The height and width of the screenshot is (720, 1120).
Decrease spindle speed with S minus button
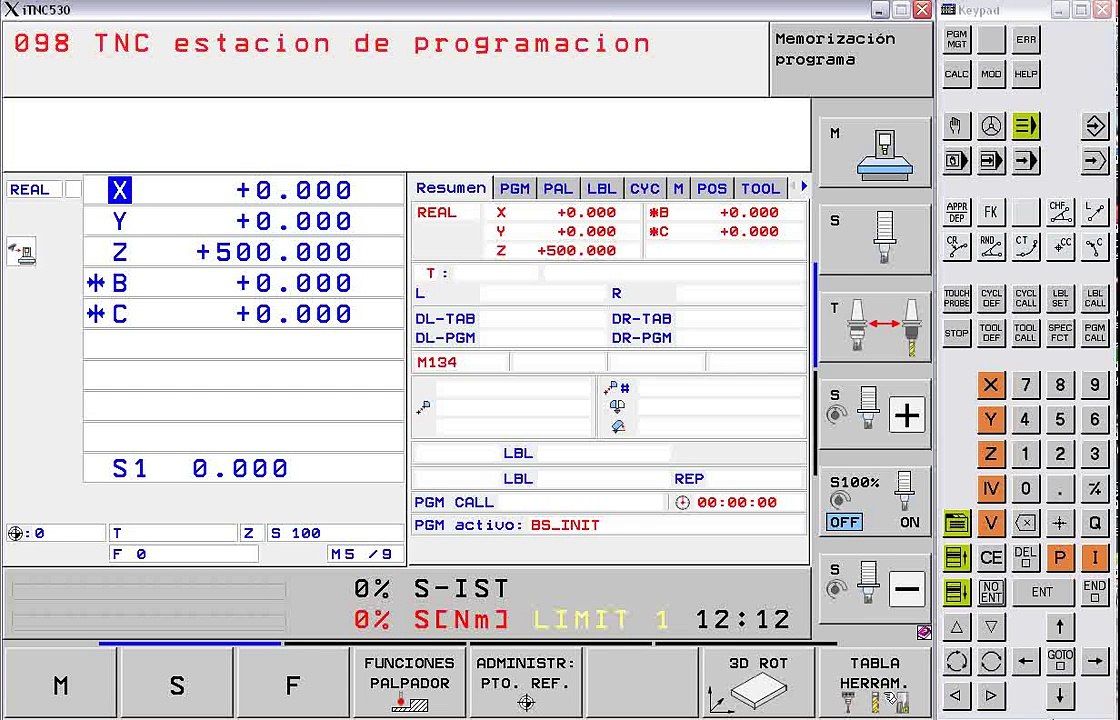point(906,590)
